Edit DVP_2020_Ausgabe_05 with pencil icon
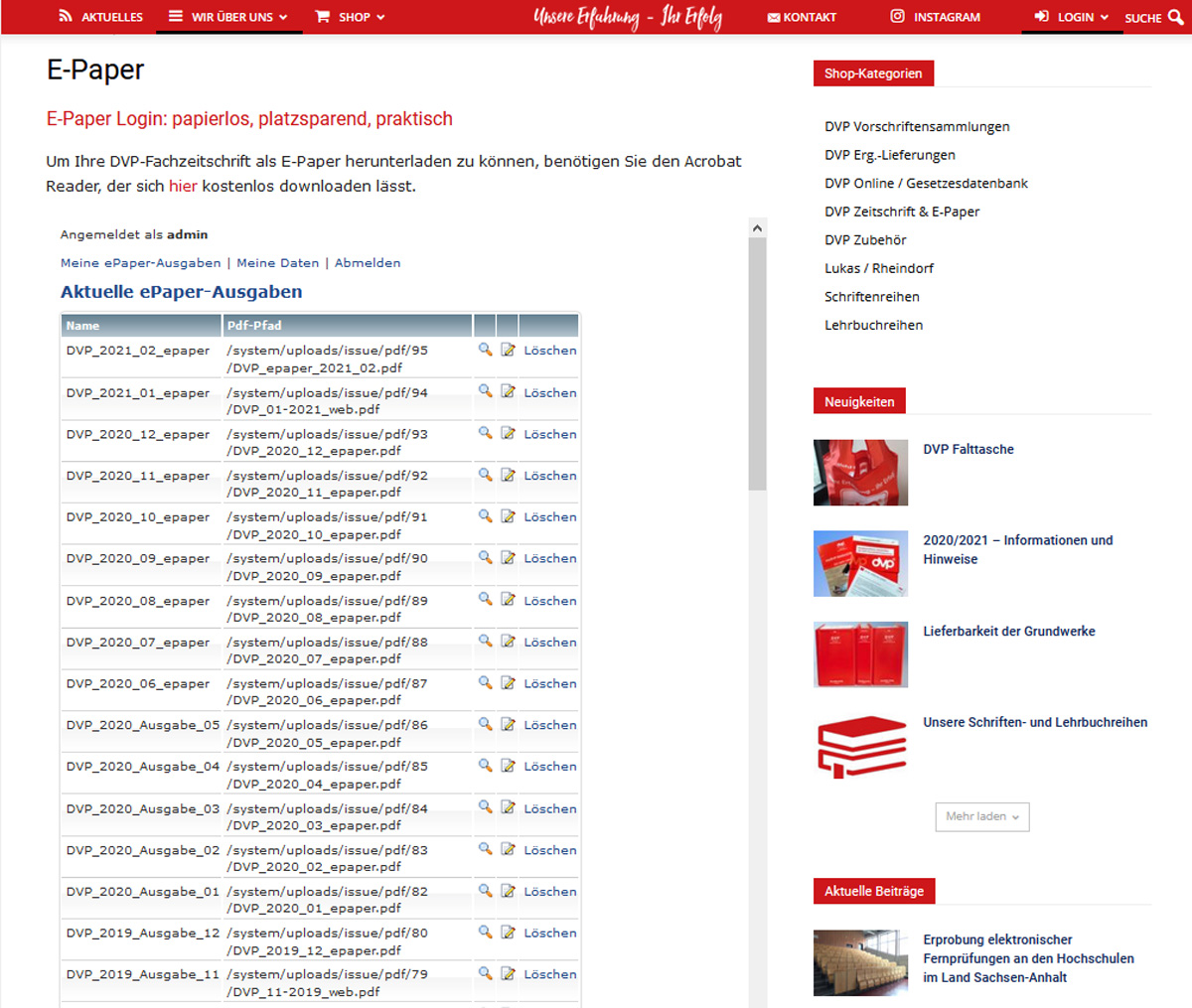1192x1008 pixels. [508, 724]
